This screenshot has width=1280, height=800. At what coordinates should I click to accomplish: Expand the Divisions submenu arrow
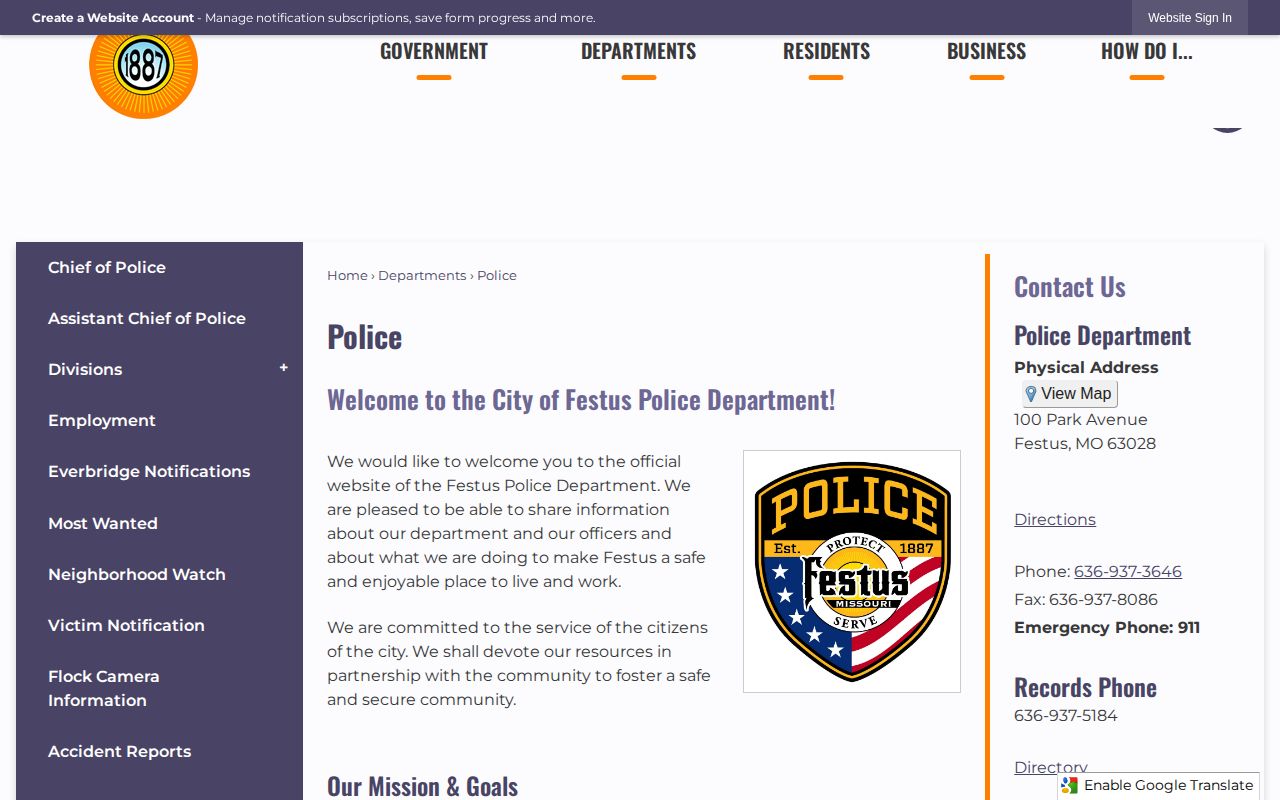(x=284, y=368)
